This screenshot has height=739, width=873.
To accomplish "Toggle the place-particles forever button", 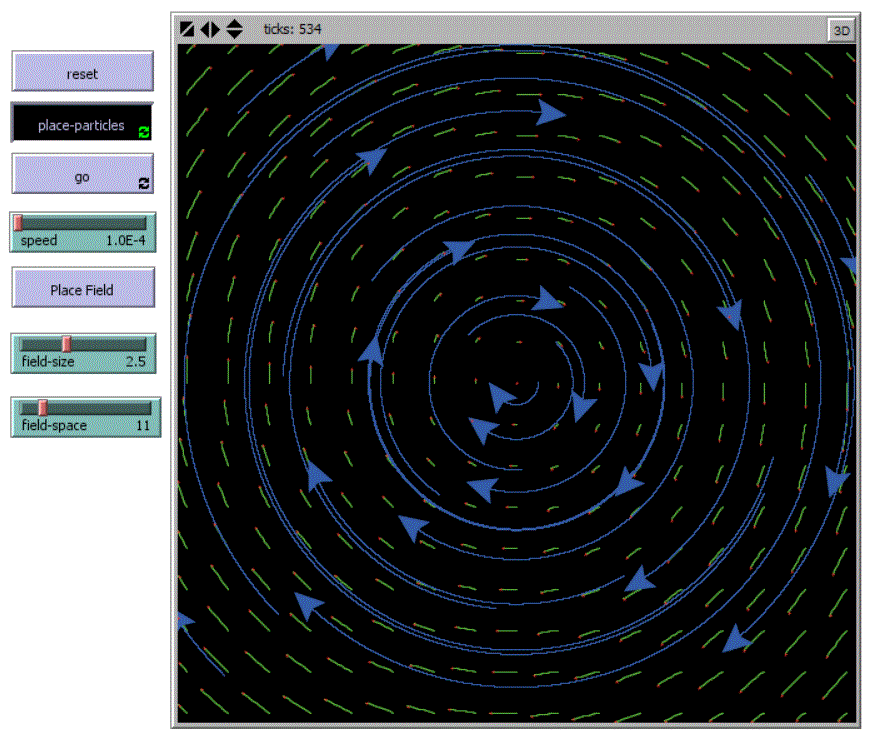I will point(82,122).
